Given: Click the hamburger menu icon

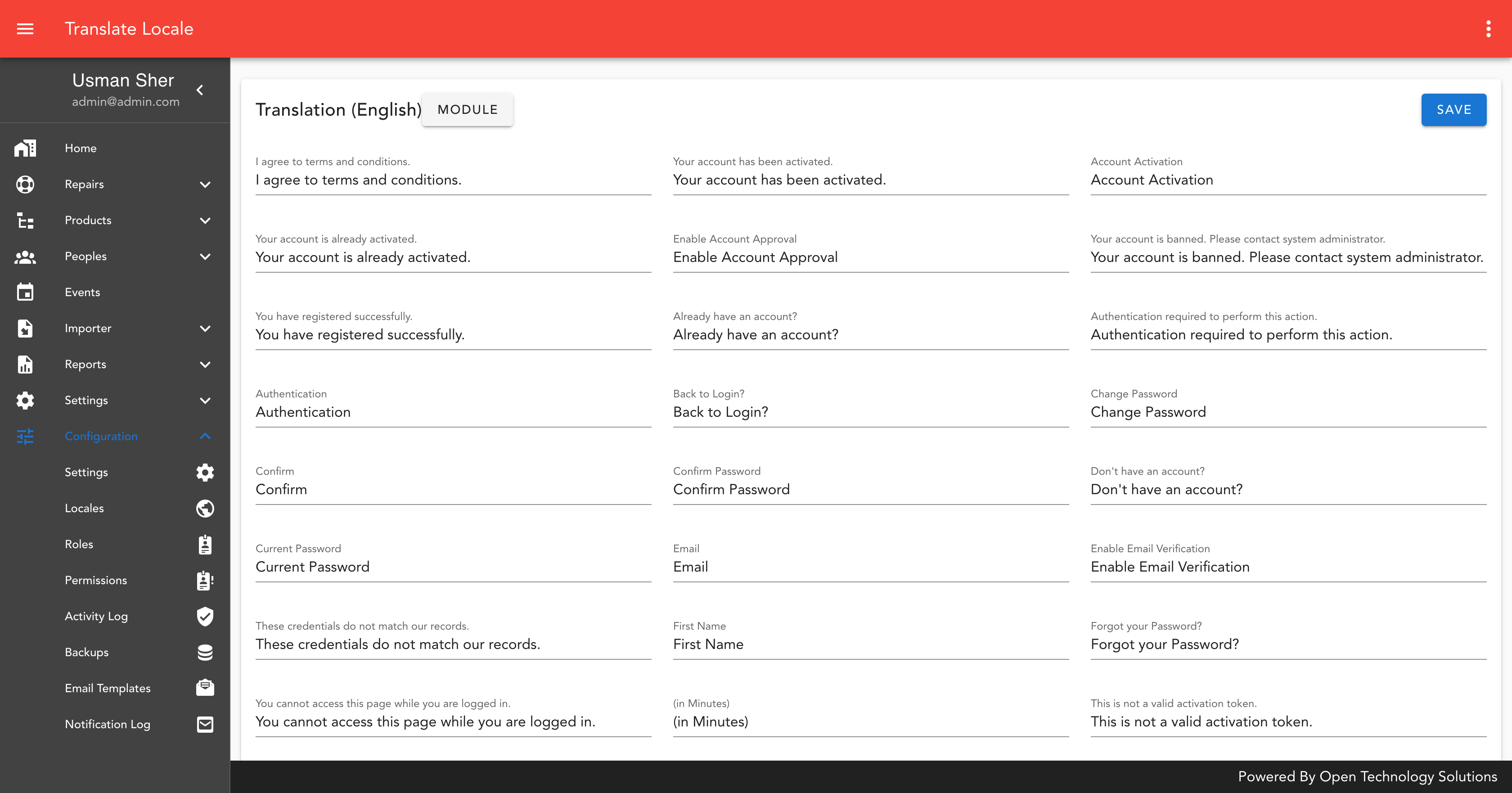Looking at the screenshot, I should [x=25, y=29].
